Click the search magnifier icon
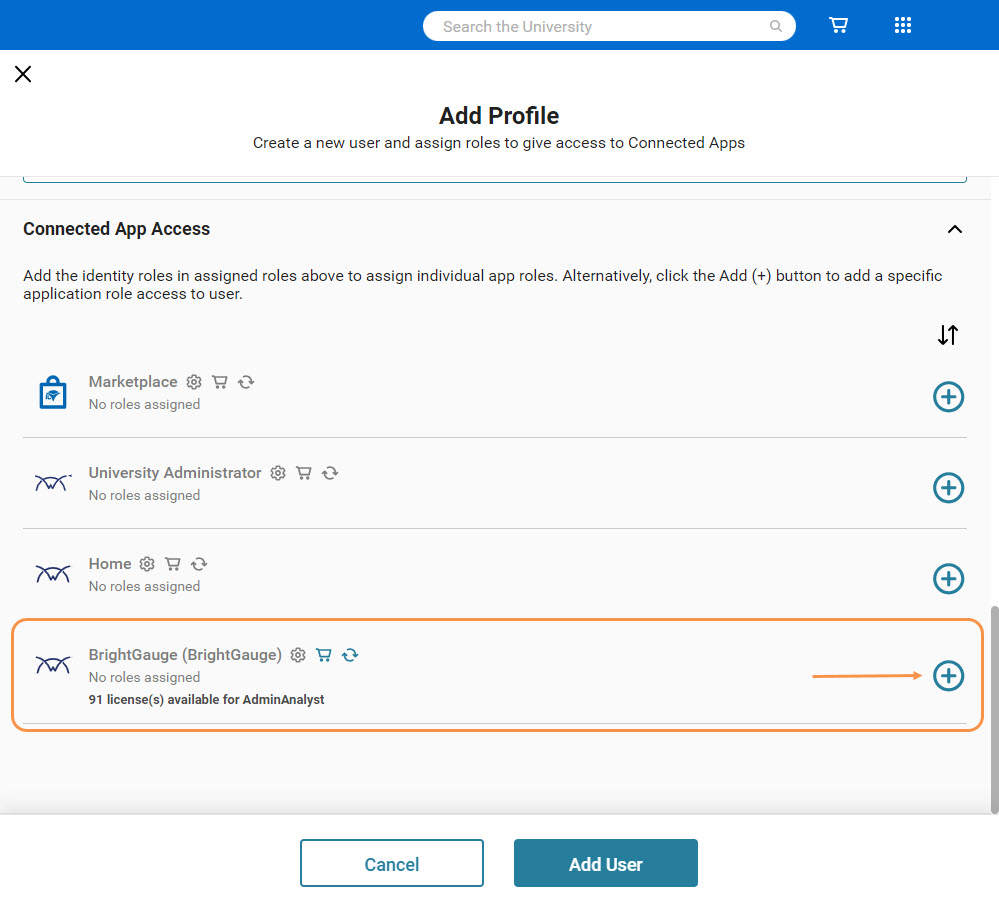 point(776,27)
